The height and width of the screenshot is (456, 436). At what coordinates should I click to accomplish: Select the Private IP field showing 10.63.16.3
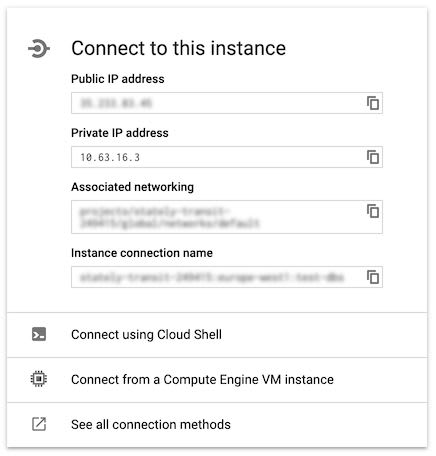pyautogui.click(x=227, y=157)
